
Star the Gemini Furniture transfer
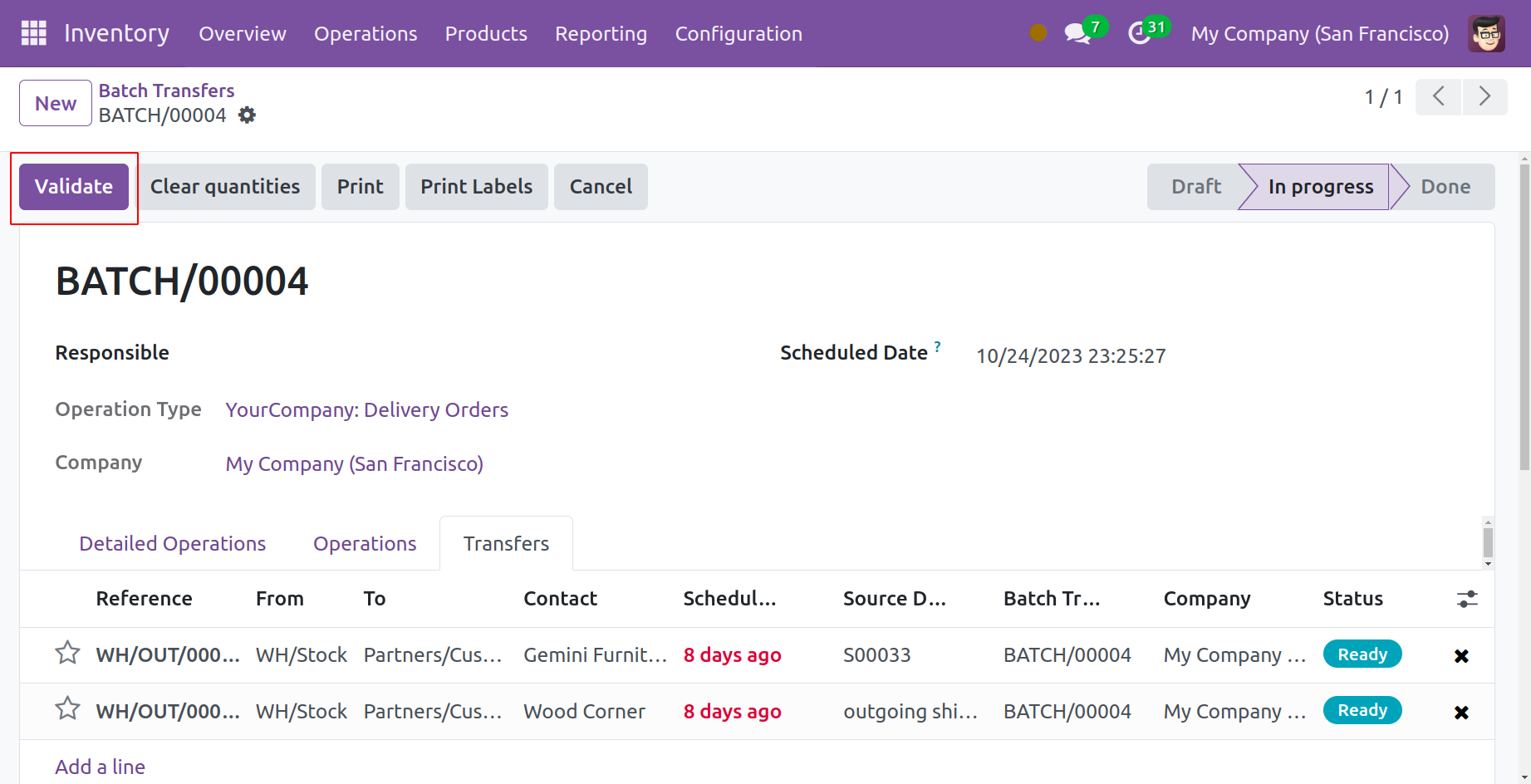click(67, 654)
